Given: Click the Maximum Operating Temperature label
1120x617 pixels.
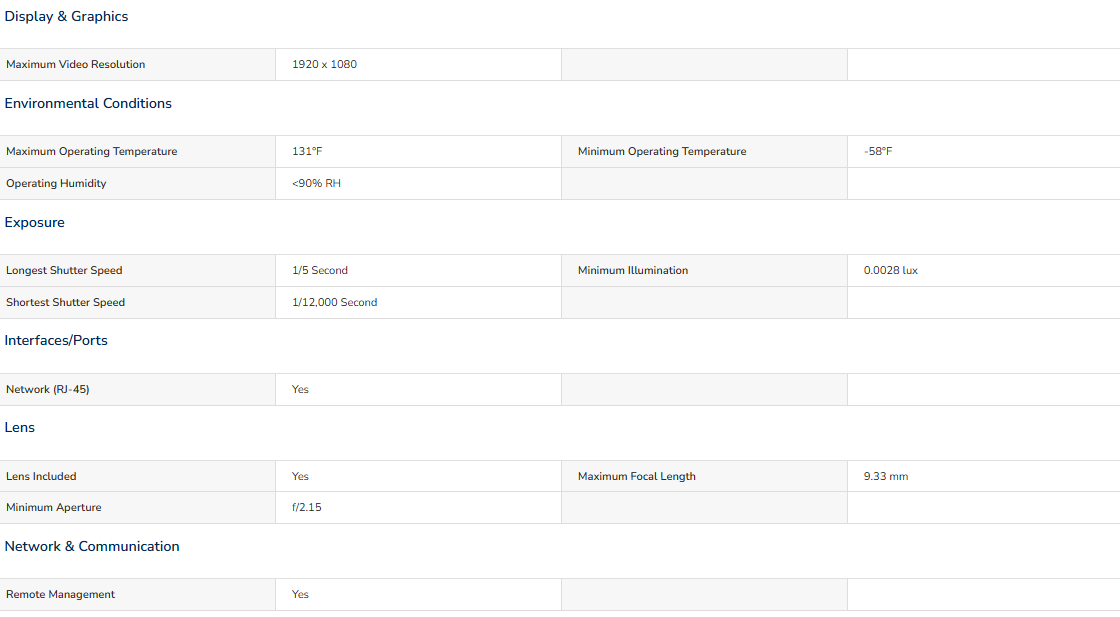Looking at the screenshot, I should [x=92, y=152].
